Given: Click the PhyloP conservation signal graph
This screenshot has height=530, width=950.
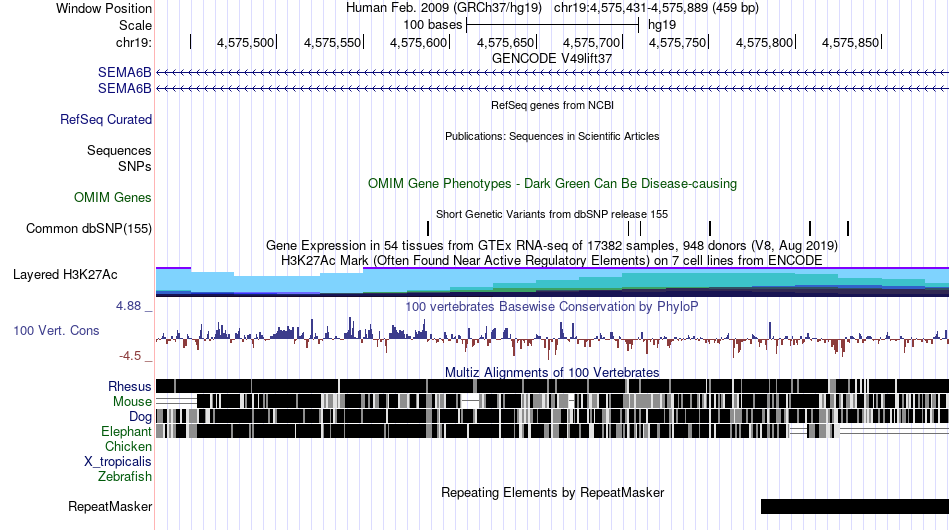Looking at the screenshot, I should click(552, 338).
